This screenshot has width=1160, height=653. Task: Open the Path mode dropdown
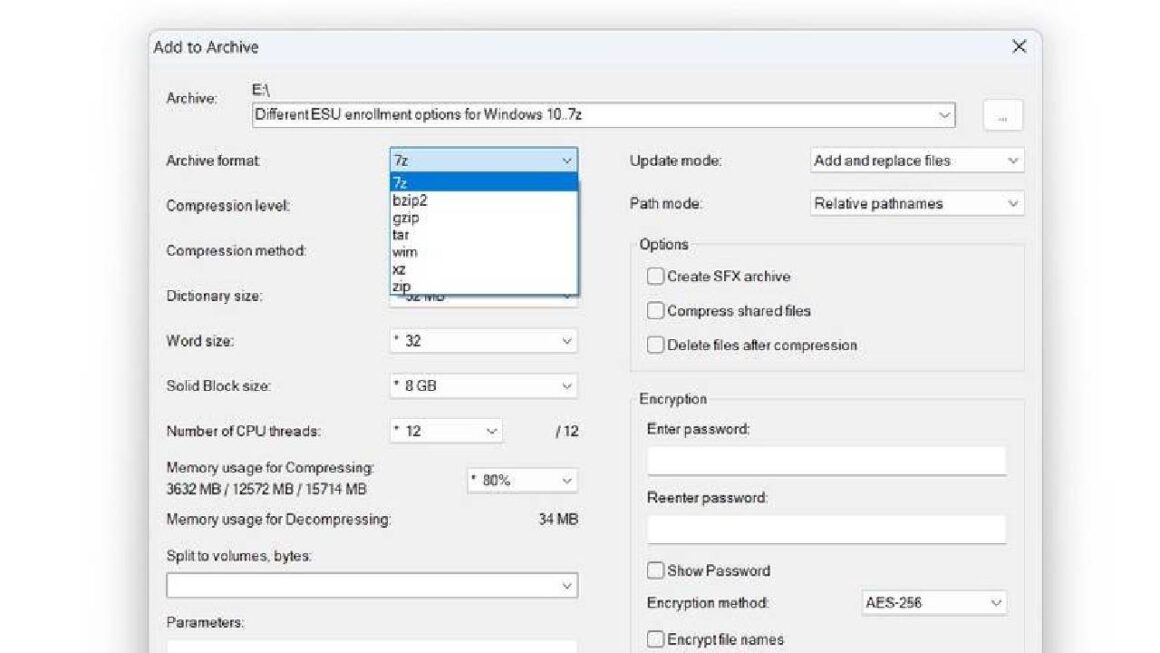[x=917, y=203]
